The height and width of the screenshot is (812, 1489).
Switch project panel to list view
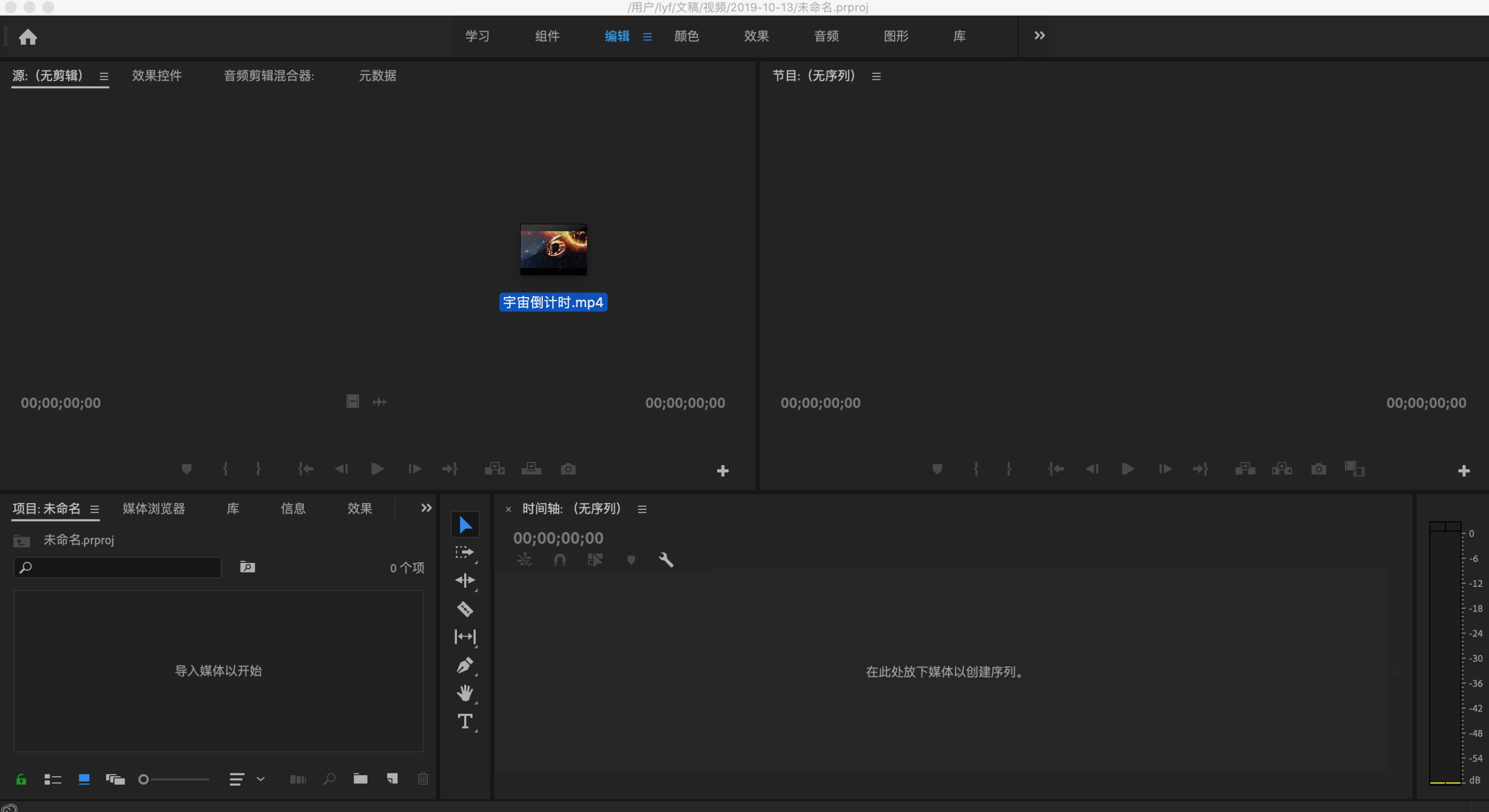[x=53, y=778]
